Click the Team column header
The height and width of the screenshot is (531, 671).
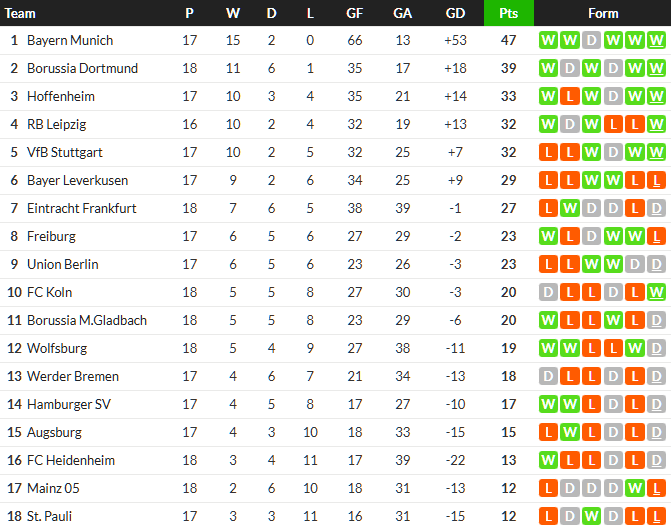click(x=21, y=13)
